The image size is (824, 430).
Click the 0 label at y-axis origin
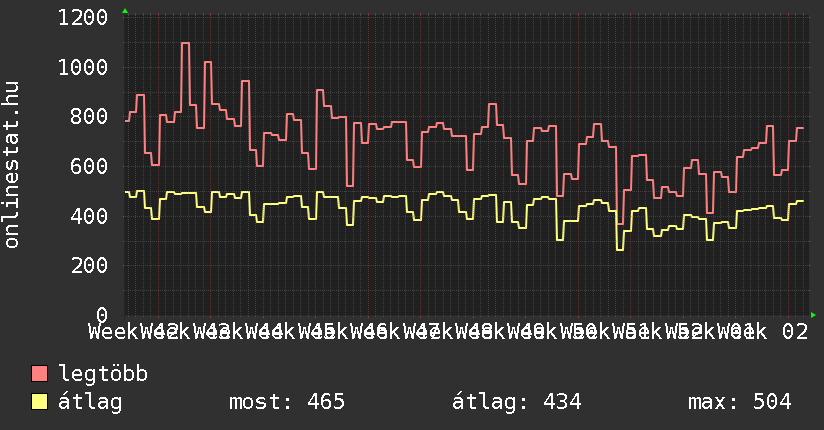(x=102, y=315)
